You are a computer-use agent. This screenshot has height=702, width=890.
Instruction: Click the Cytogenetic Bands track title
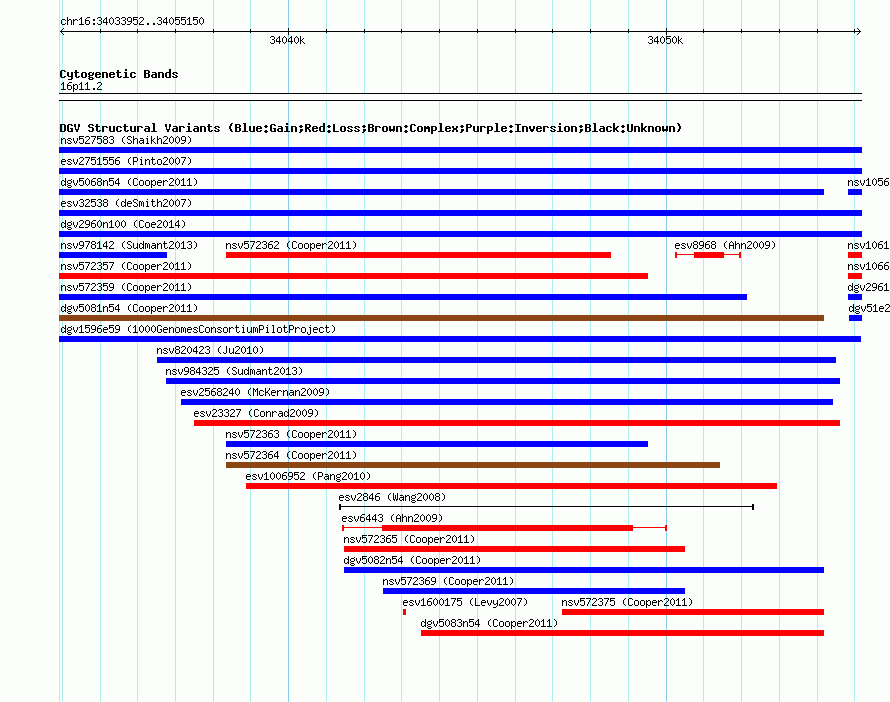point(119,74)
